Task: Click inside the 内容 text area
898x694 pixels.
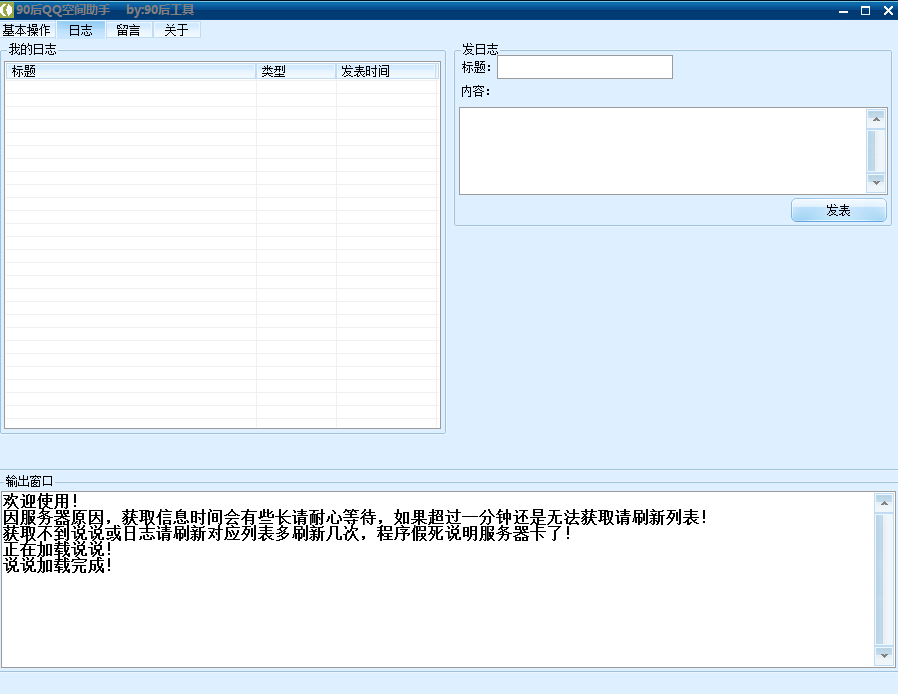Action: coord(662,150)
